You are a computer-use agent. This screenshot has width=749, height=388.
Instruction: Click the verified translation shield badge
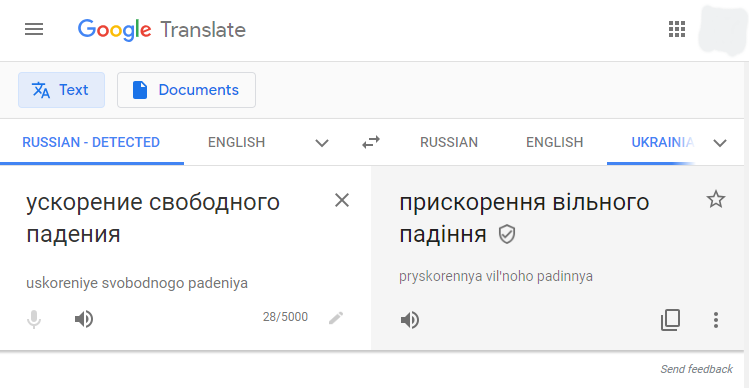point(507,235)
